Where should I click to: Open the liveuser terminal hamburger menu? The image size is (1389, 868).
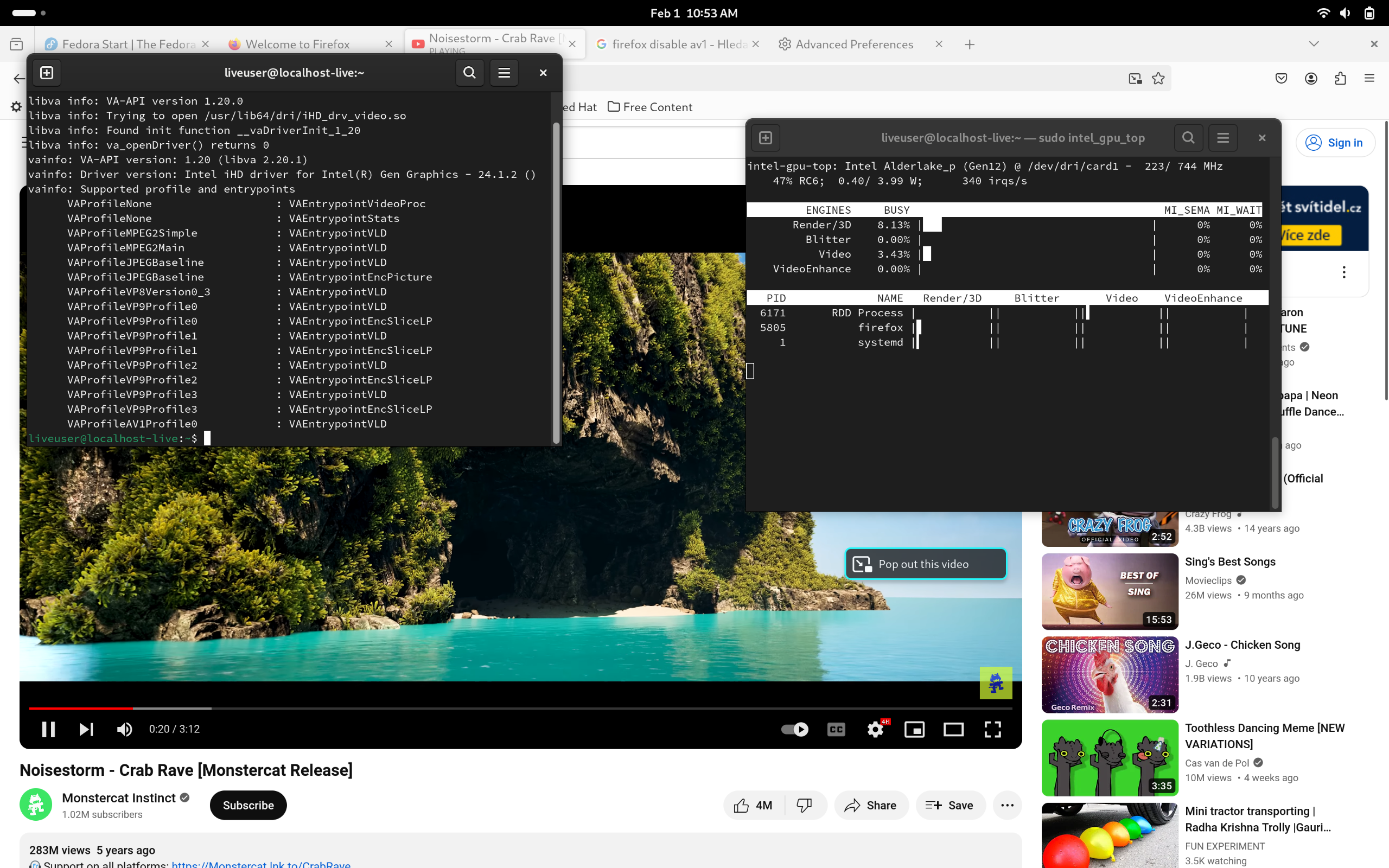[x=504, y=73]
